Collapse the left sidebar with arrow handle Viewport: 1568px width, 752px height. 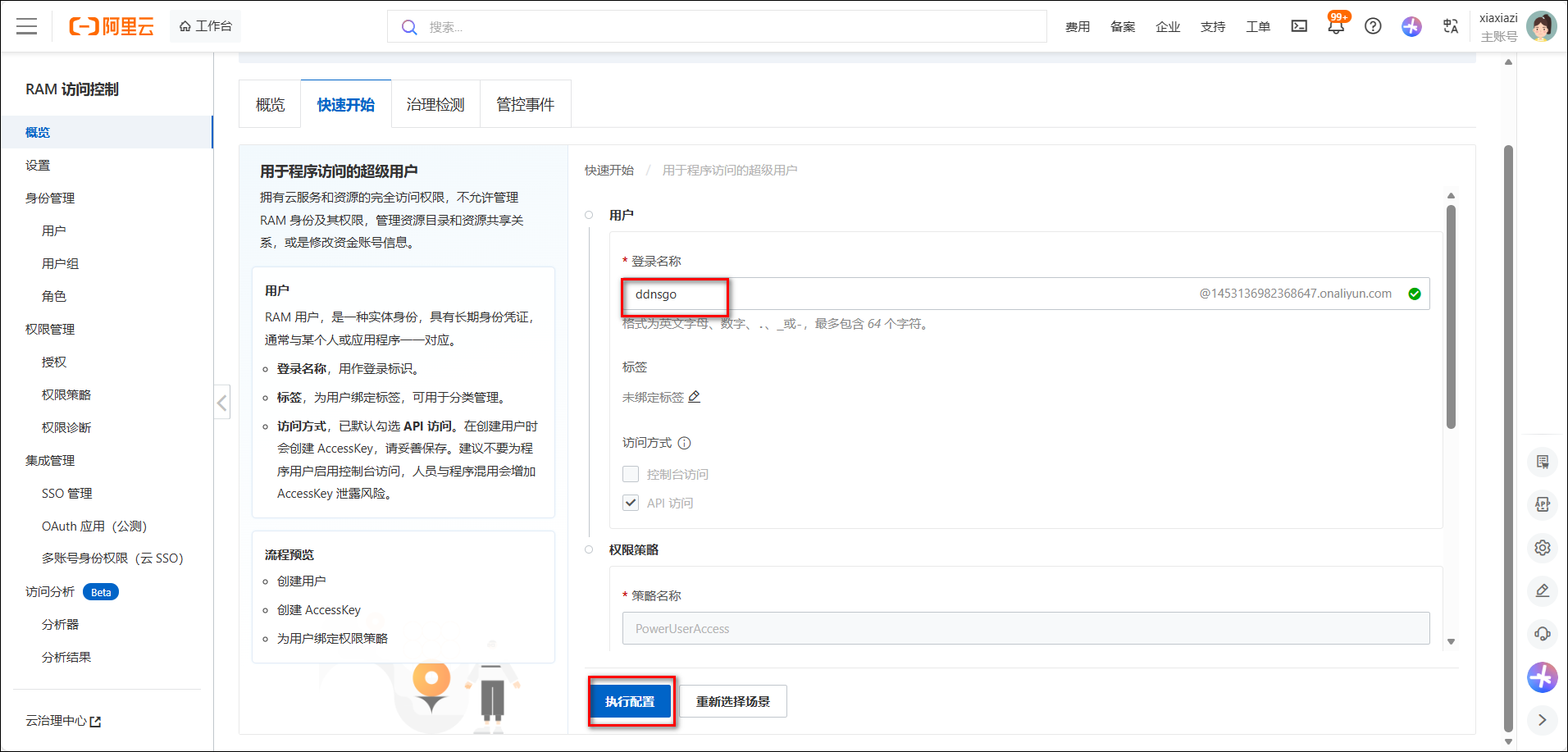click(221, 403)
